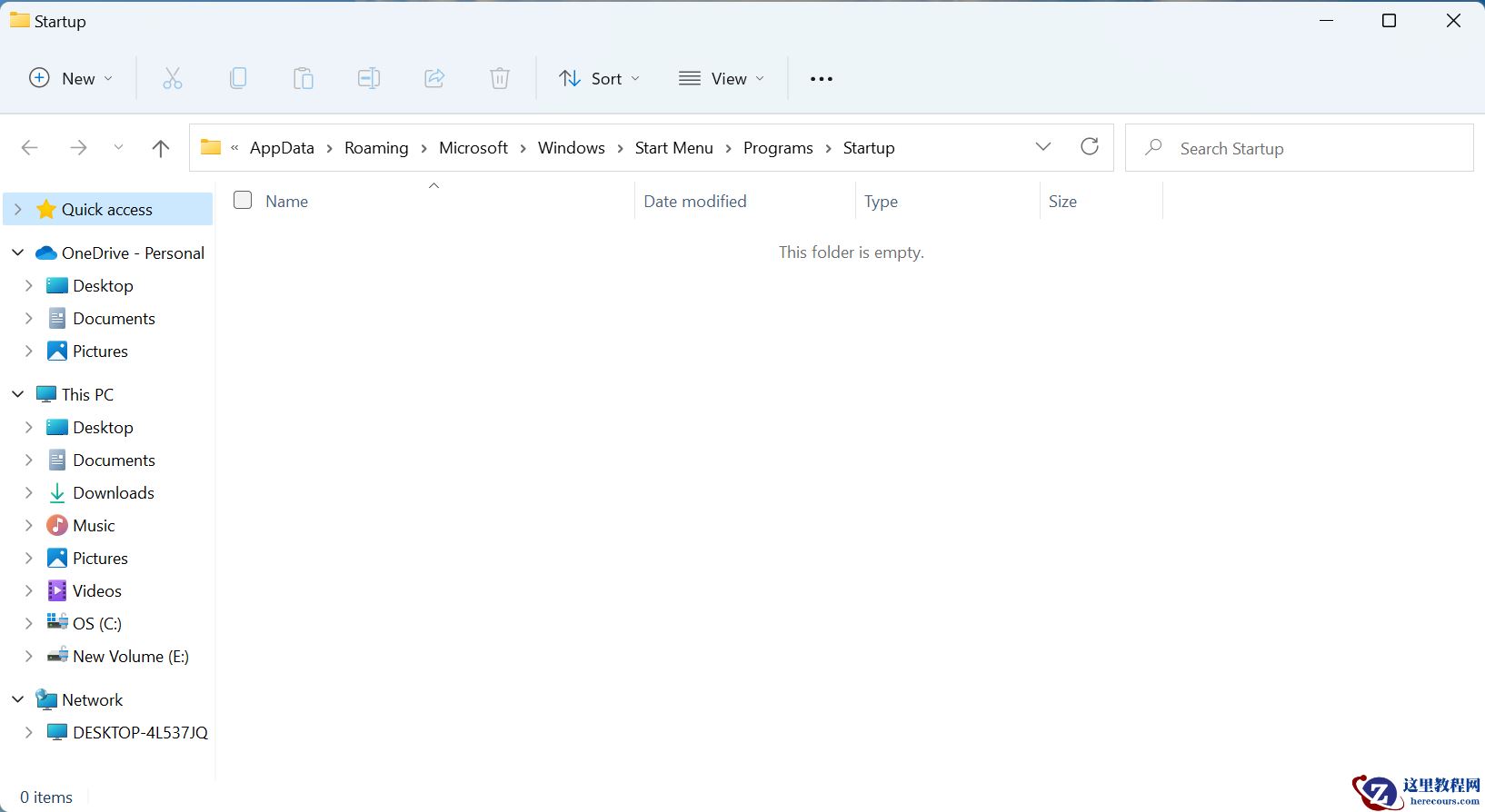Sort by Date modified column header
The height and width of the screenshot is (812, 1485).
695,202
